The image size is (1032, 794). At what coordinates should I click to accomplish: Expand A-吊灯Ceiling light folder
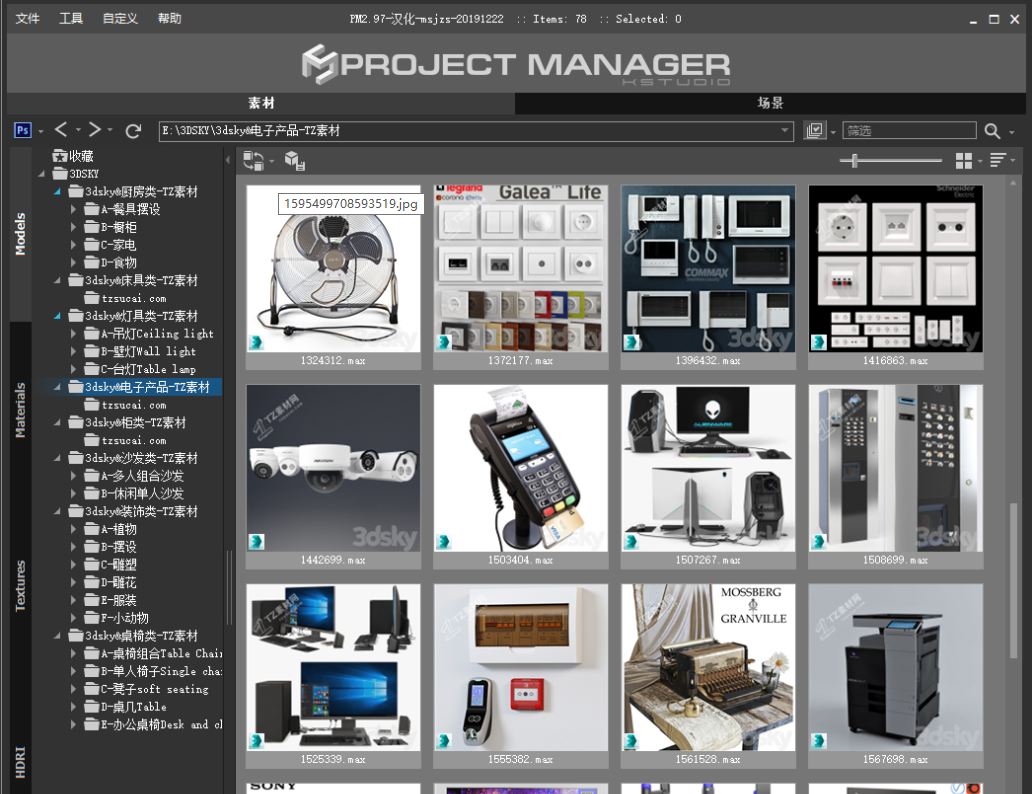click(73, 334)
